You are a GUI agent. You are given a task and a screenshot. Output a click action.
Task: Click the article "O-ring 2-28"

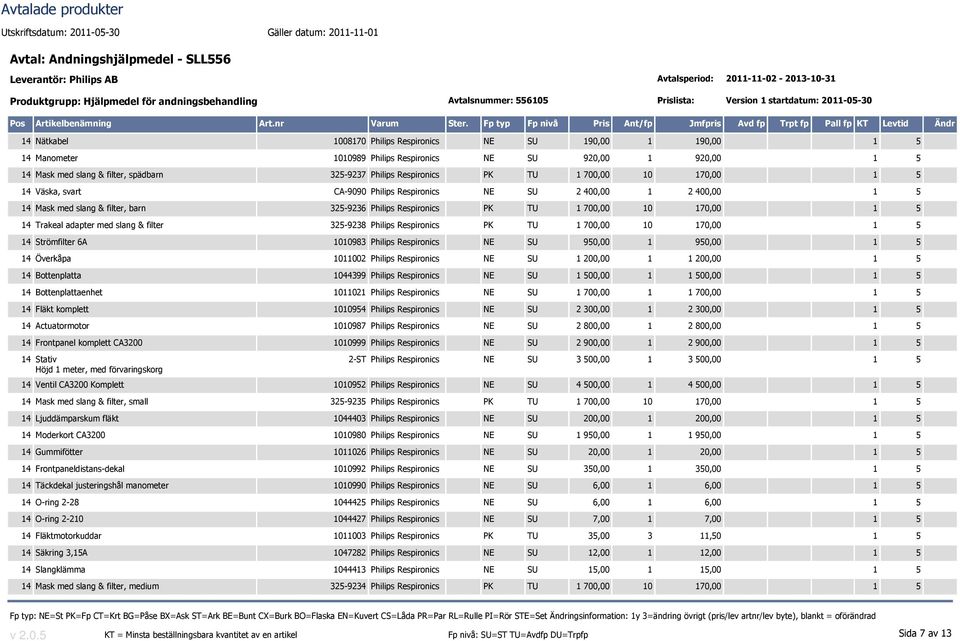coord(57,503)
